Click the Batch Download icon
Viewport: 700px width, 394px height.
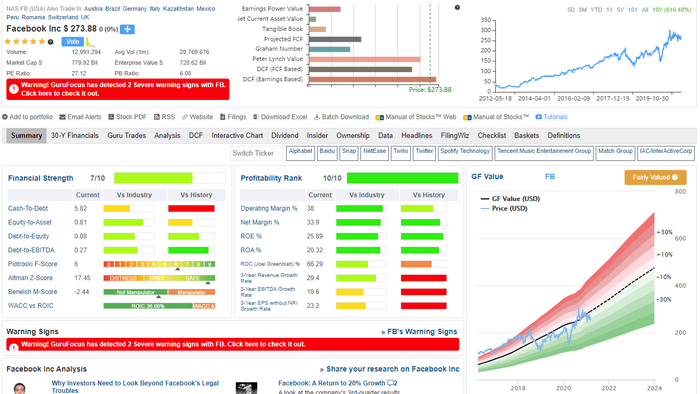(317, 117)
